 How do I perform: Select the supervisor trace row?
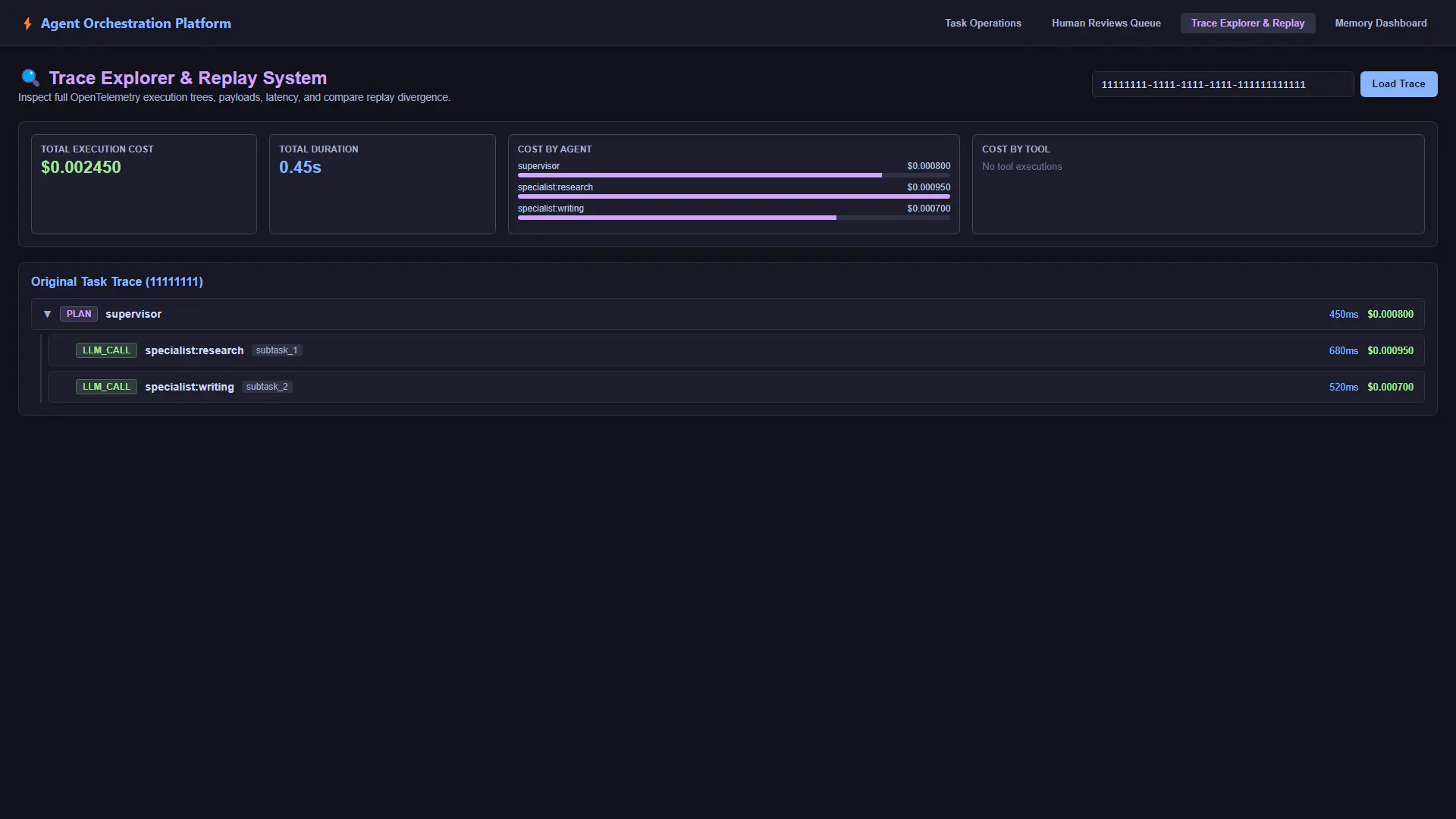pyautogui.click(x=728, y=314)
